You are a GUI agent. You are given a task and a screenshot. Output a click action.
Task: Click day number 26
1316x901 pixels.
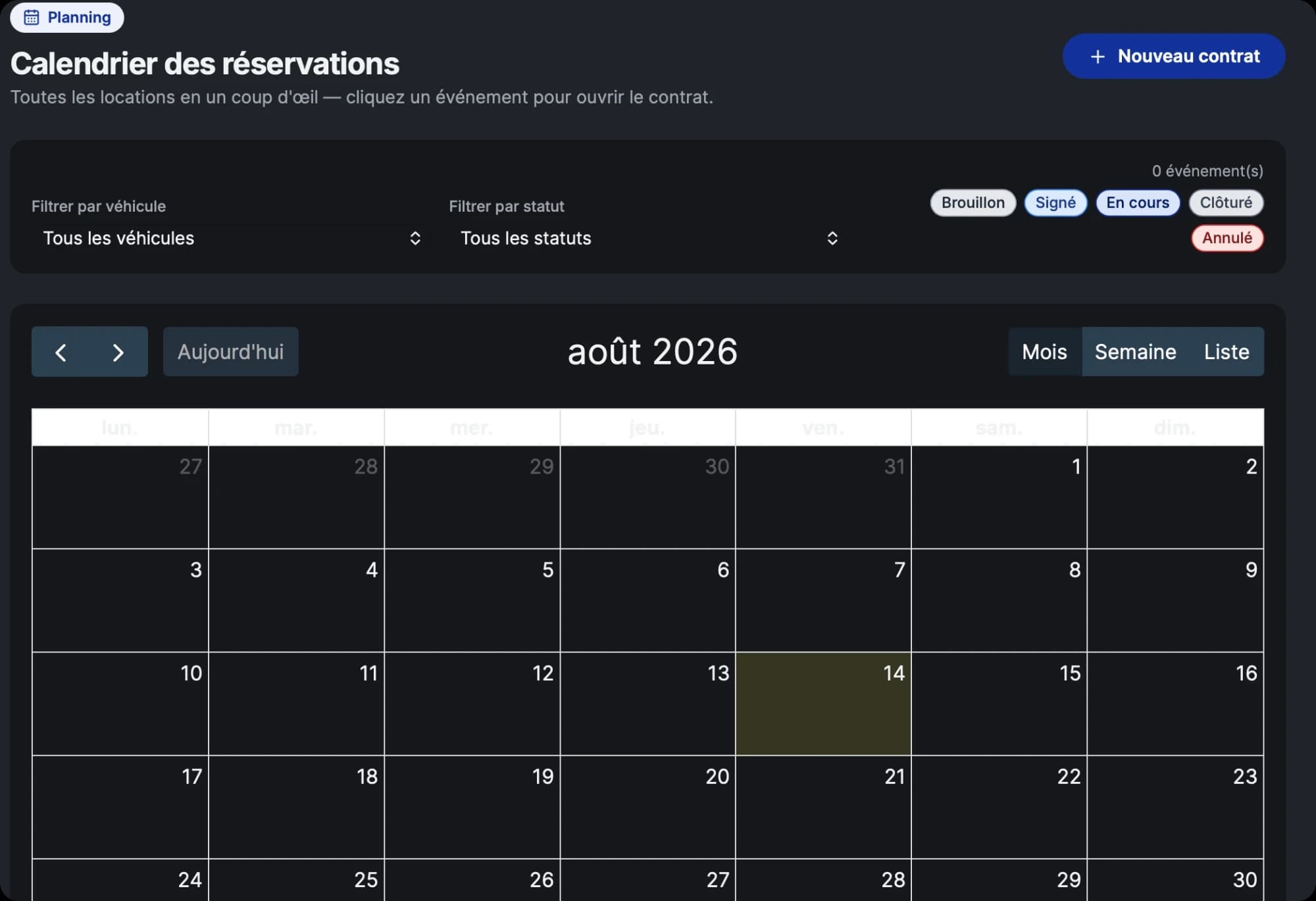click(542, 880)
